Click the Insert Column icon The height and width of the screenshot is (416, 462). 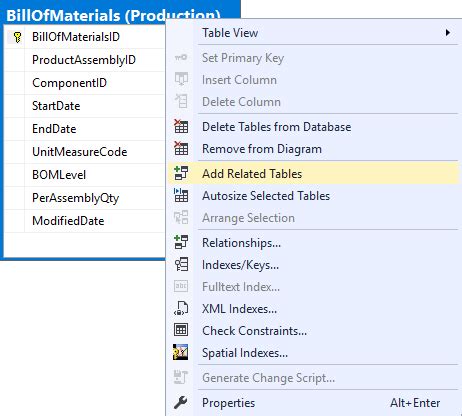[181, 79]
